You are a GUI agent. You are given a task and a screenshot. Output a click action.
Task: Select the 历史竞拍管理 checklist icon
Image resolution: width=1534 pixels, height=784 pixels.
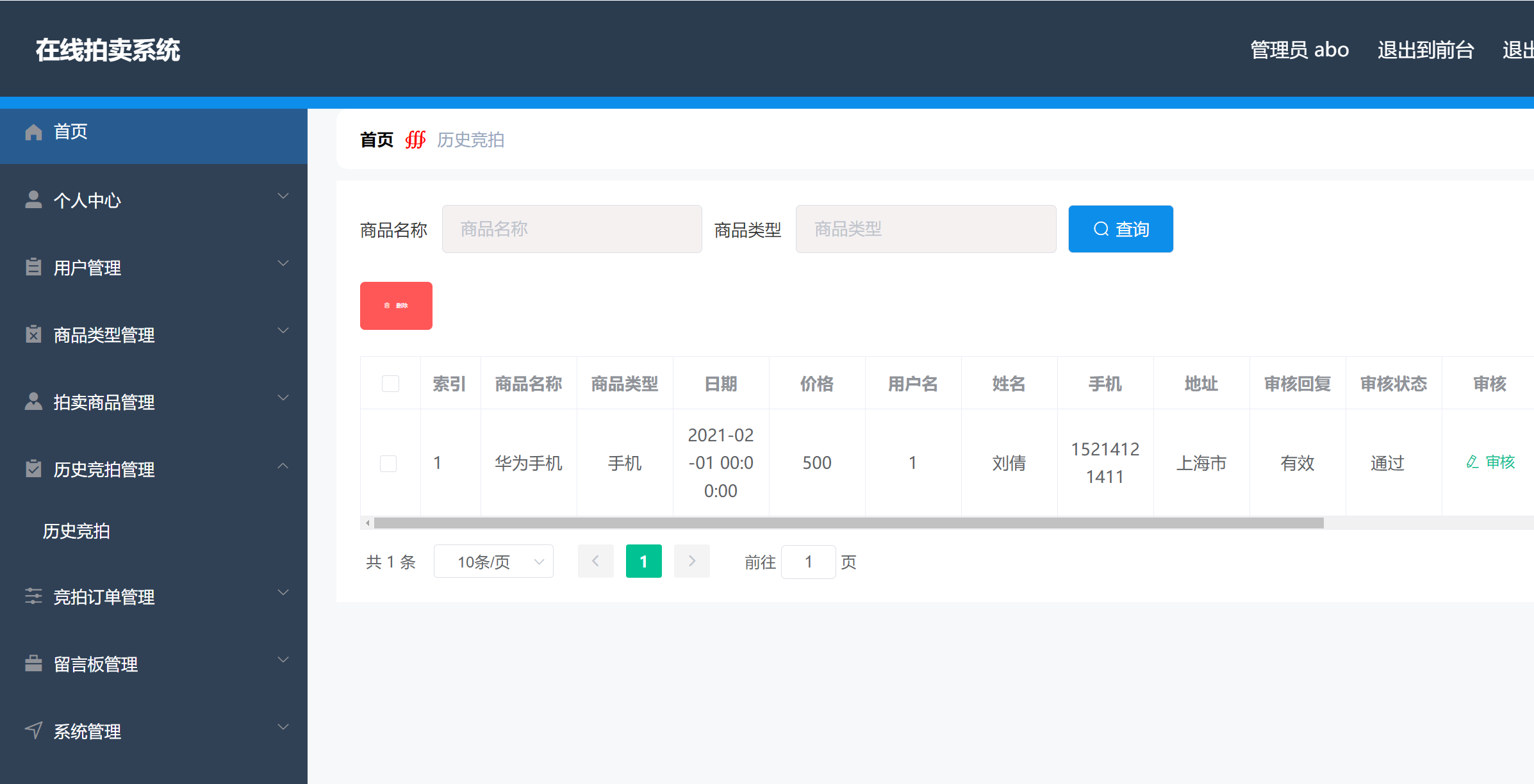click(x=33, y=468)
